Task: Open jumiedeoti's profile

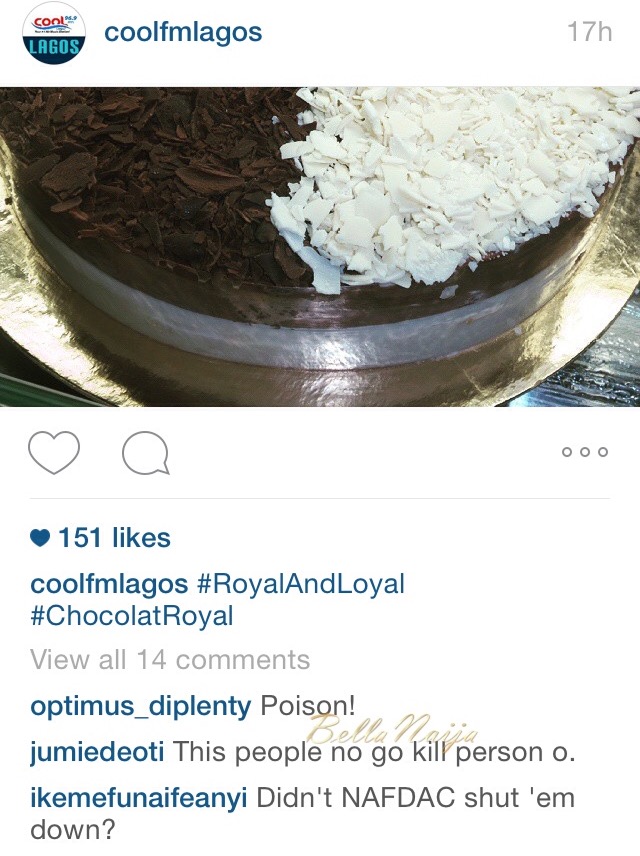Action: tap(97, 752)
